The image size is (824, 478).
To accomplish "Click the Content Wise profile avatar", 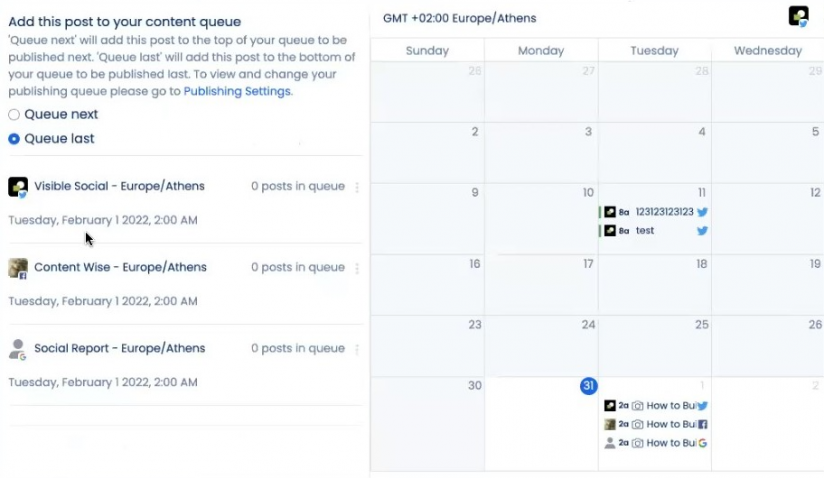I will (18, 268).
